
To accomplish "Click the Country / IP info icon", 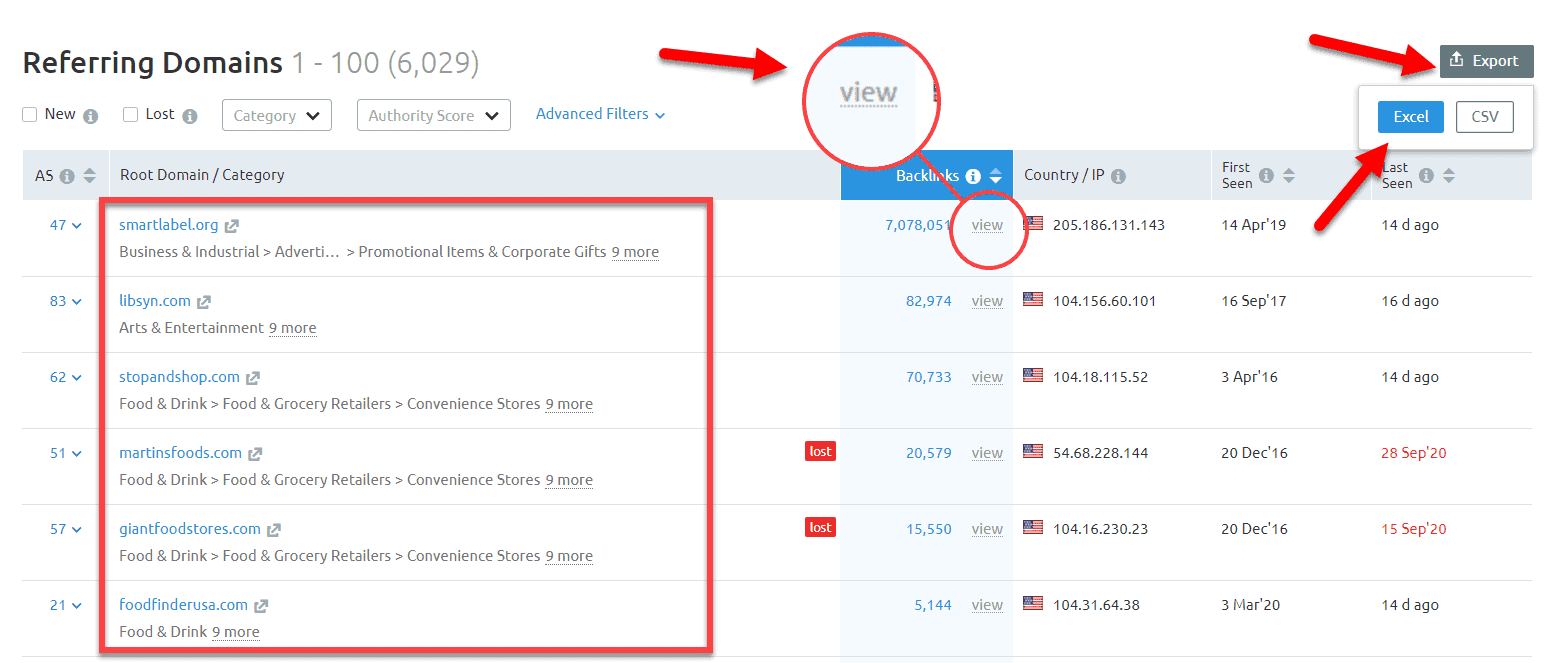I will 1118,176.
